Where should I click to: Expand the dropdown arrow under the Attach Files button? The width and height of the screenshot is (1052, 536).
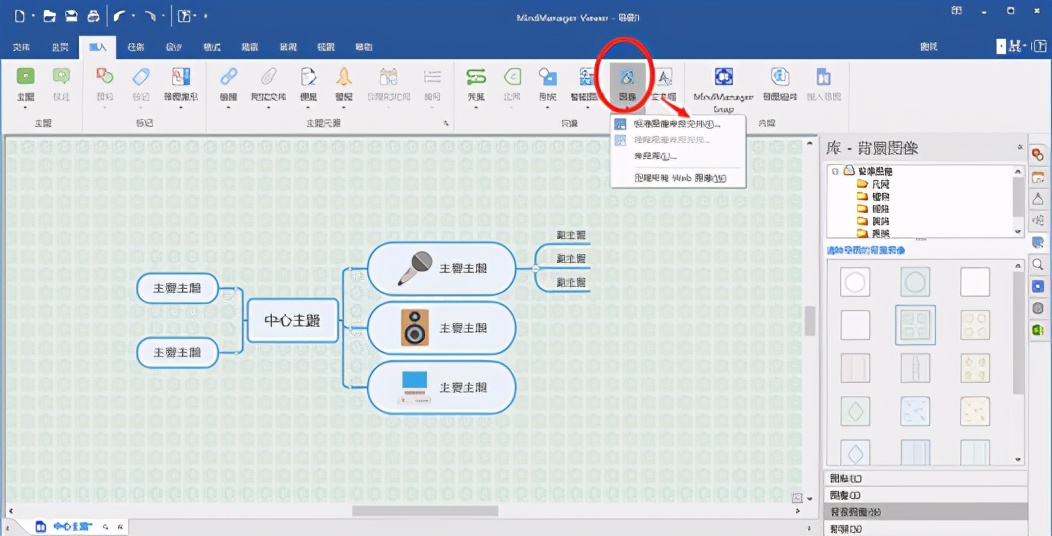[268, 107]
